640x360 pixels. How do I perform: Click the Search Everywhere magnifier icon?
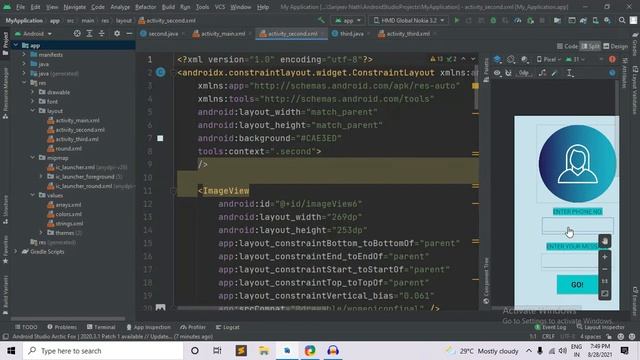tap(622, 20)
